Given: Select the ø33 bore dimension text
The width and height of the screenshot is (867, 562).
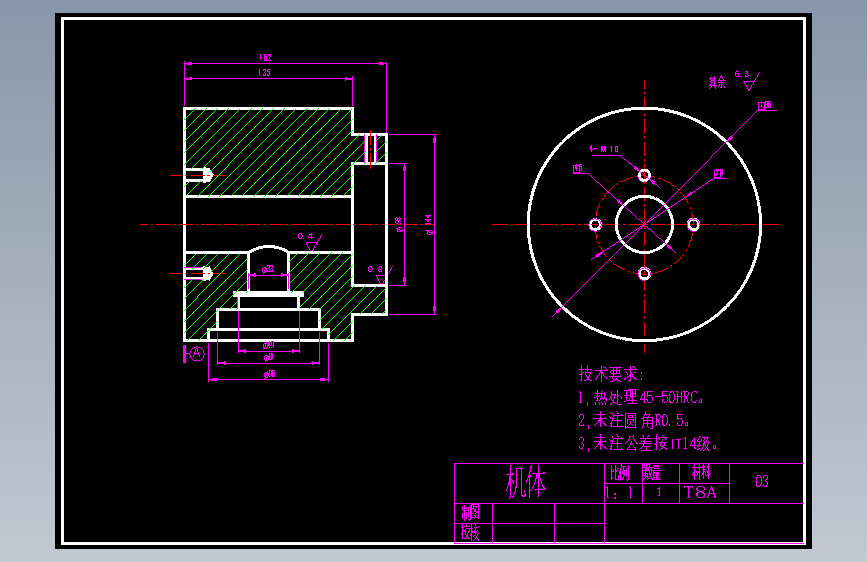Looking at the screenshot, I should click(268, 269).
